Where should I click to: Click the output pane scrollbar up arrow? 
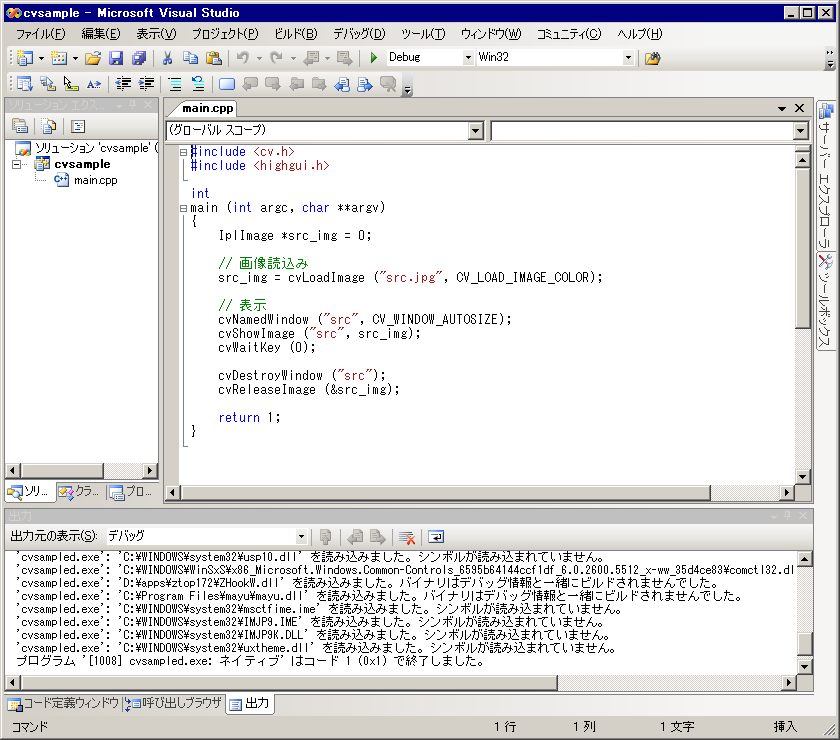click(x=805, y=559)
